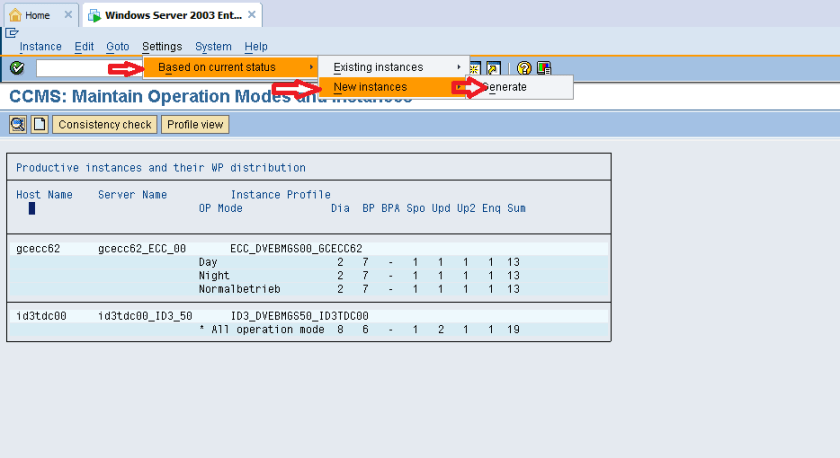Click the Dia column header

(x=340, y=208)
